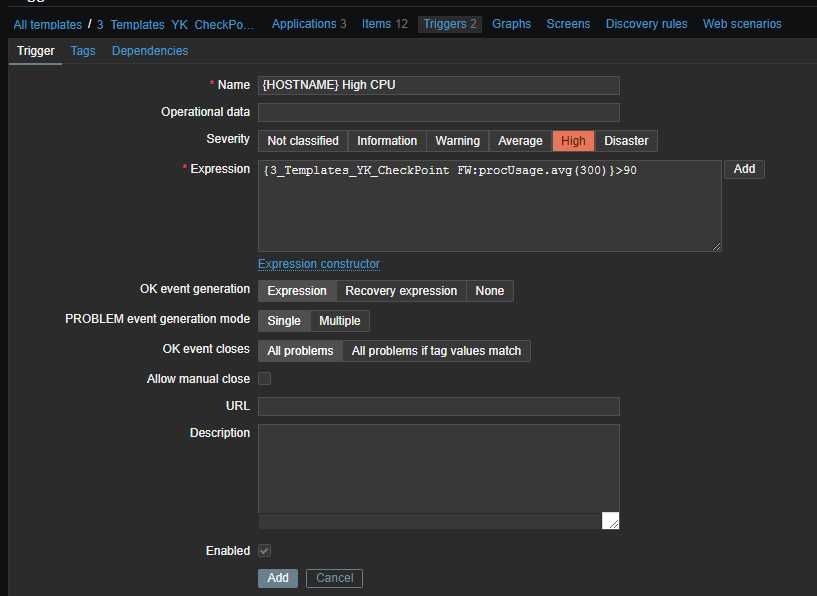Click the bottom Add submit button
This screenshot has height=596, width=817.
[278, 578]
